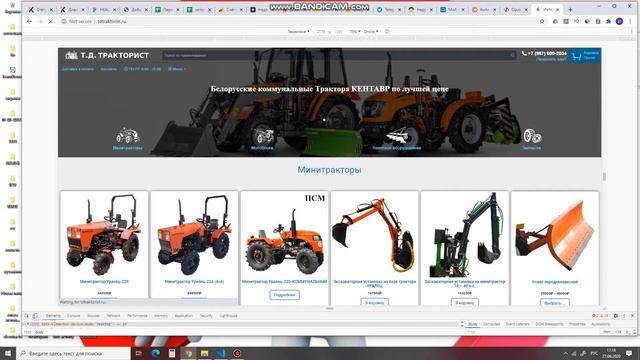Screen dimensions: 640x360
Task: Bookmark this page with the star
Action: (542, 21)
